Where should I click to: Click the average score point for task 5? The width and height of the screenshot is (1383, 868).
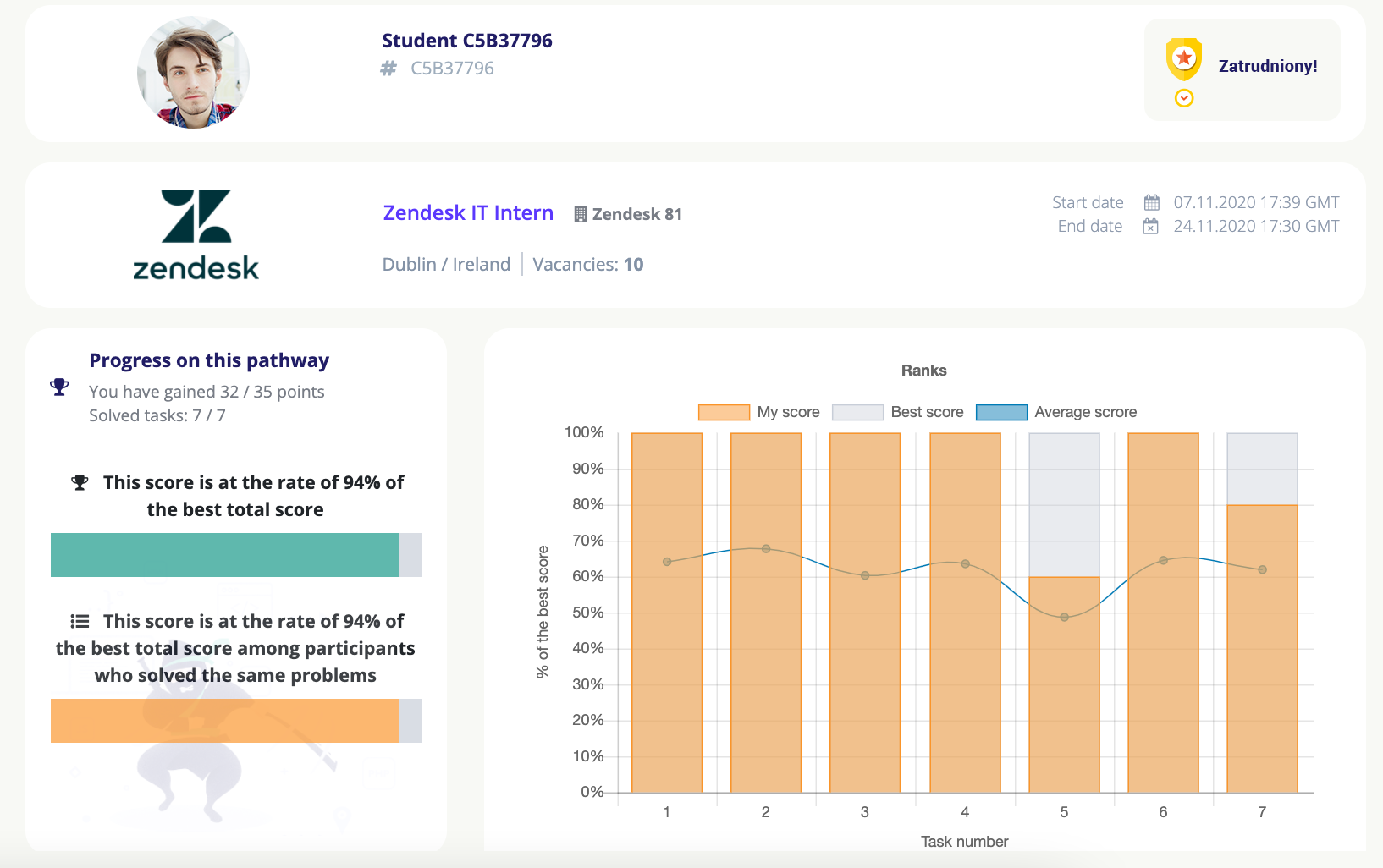1064,618
